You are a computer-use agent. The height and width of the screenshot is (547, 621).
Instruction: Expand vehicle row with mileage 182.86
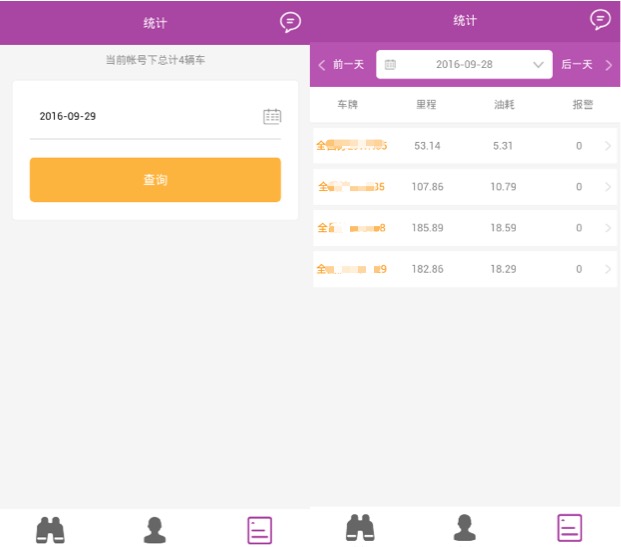point(608,269)
